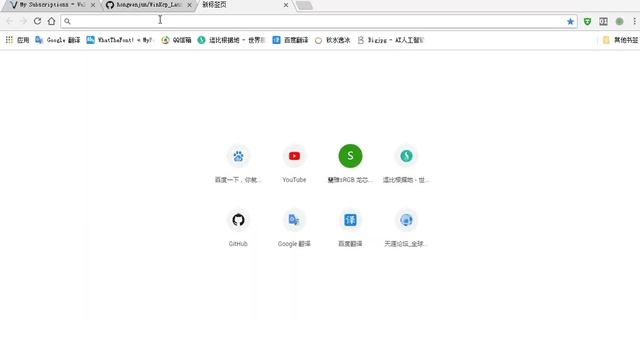This screenshot has height=360, width=640.
Task: Open the globe forum shortcut tile
Action: click(x=406, y=228)
